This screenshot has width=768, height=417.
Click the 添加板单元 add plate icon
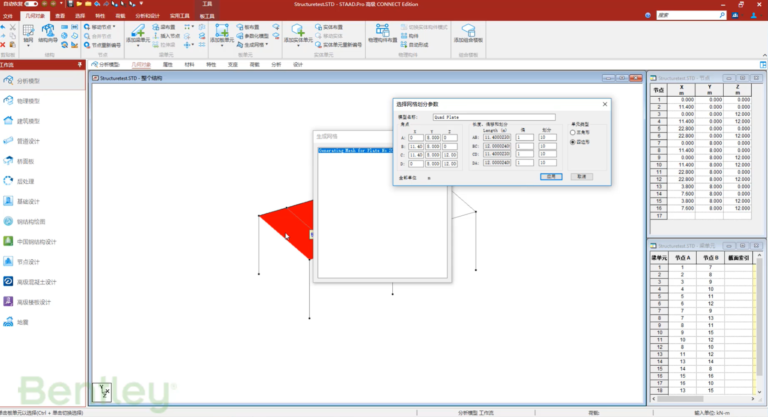pyautogui.click(x=222, y=31)
